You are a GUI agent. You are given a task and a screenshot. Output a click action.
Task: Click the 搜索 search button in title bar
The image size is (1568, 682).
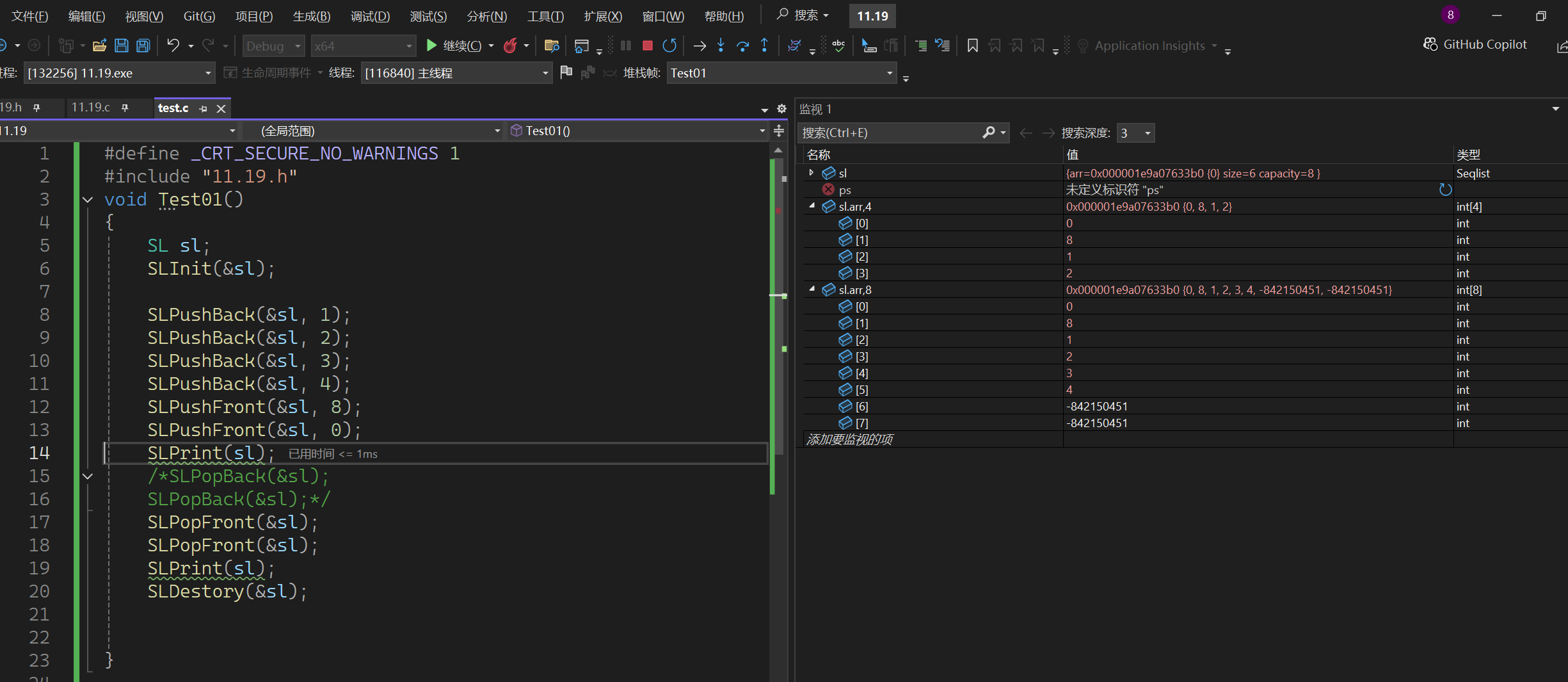coord(804,15)
